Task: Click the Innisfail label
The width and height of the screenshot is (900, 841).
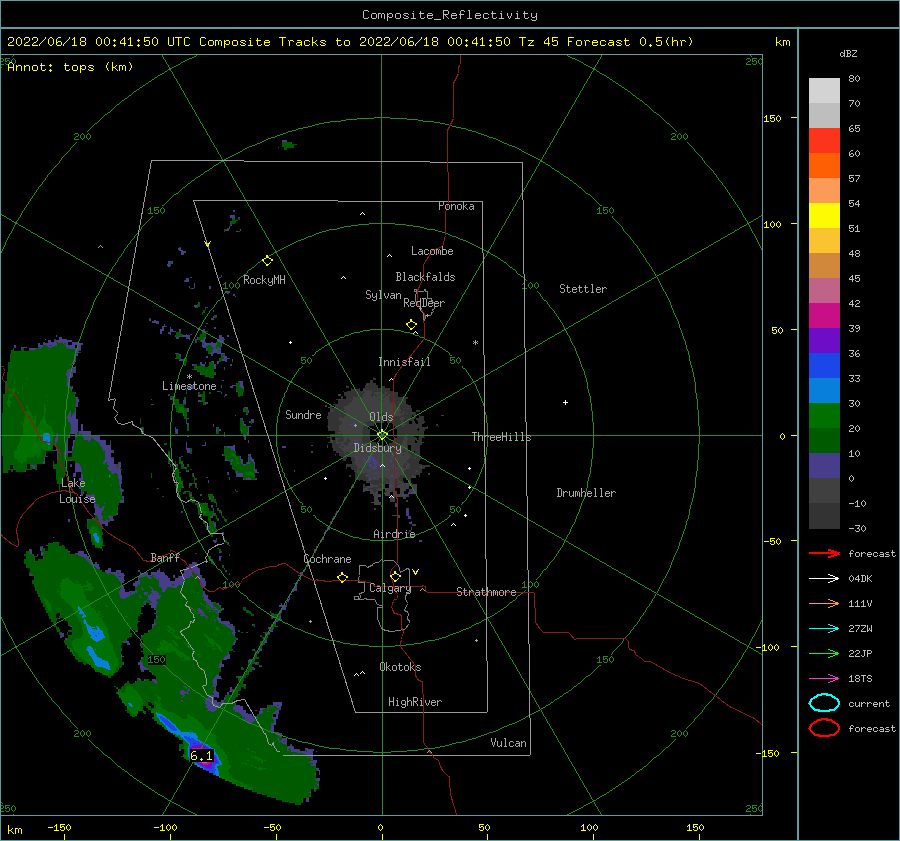Action: 404,362
